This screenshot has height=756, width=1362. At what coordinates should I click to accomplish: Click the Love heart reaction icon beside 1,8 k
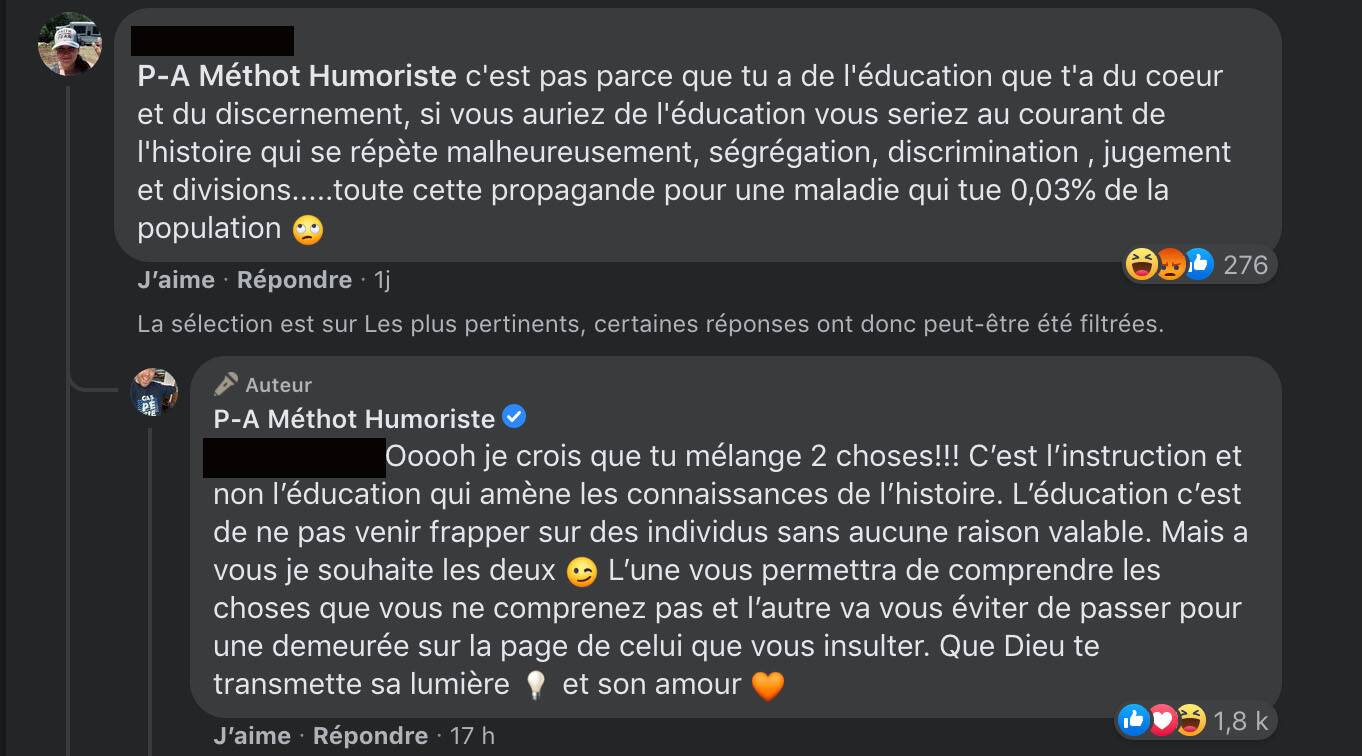tap(1162, 719)
